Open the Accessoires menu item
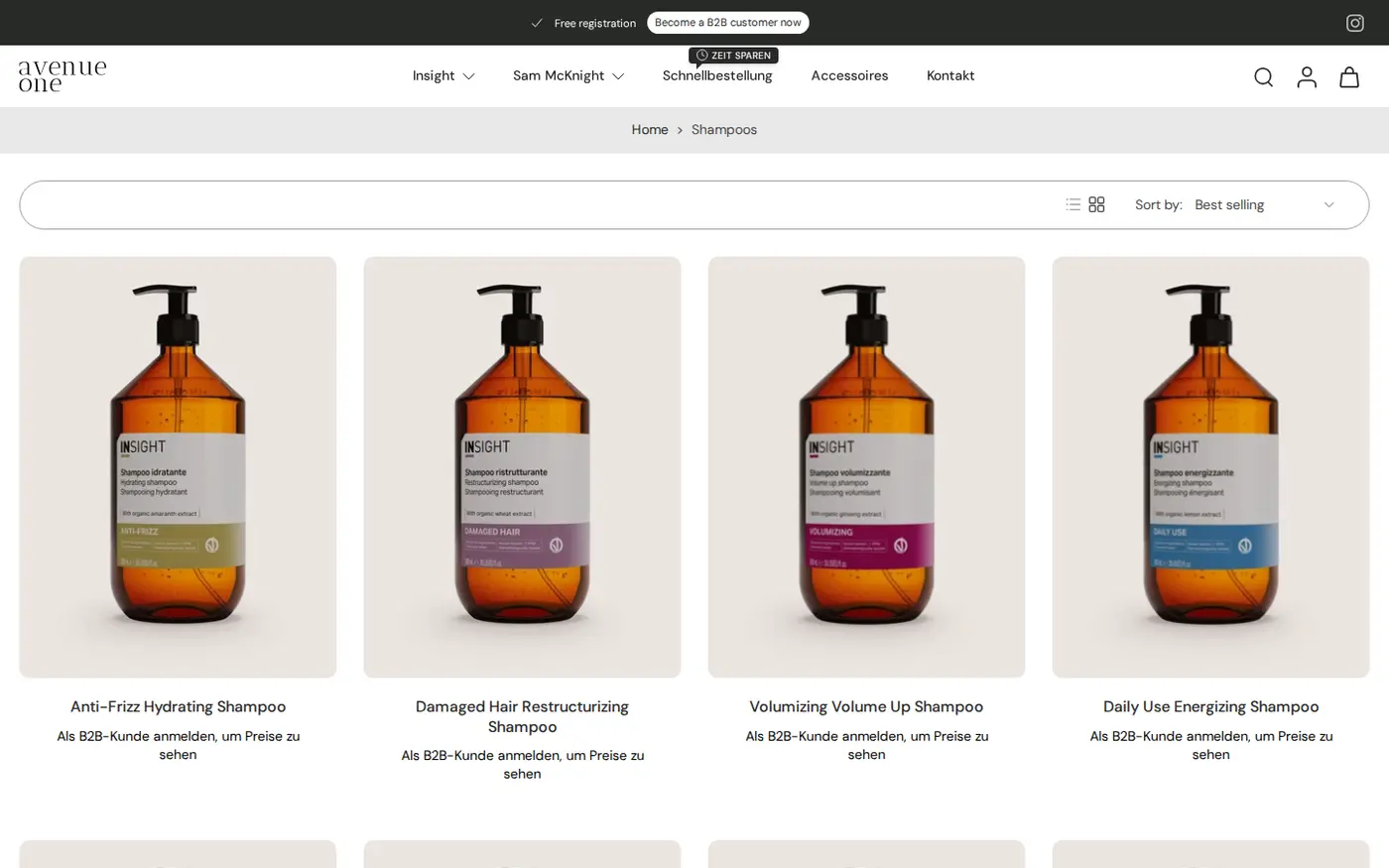The image size is (1389, 868). tap(849, 75)
